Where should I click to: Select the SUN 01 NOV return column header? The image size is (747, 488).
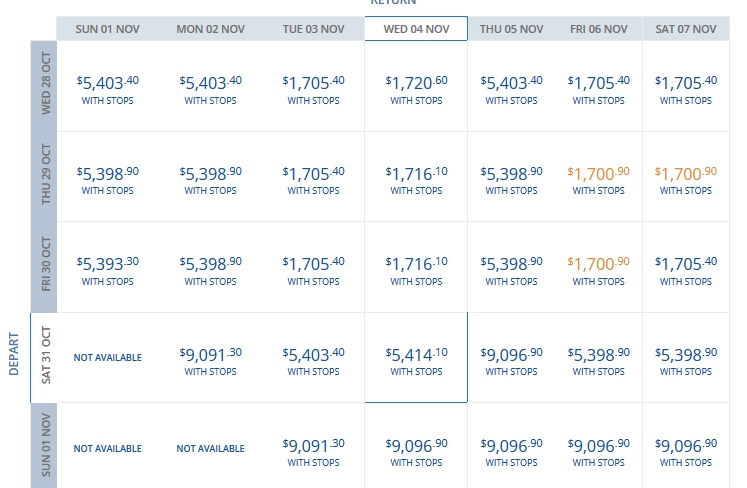pyautogui.click(x=107, y=29)
